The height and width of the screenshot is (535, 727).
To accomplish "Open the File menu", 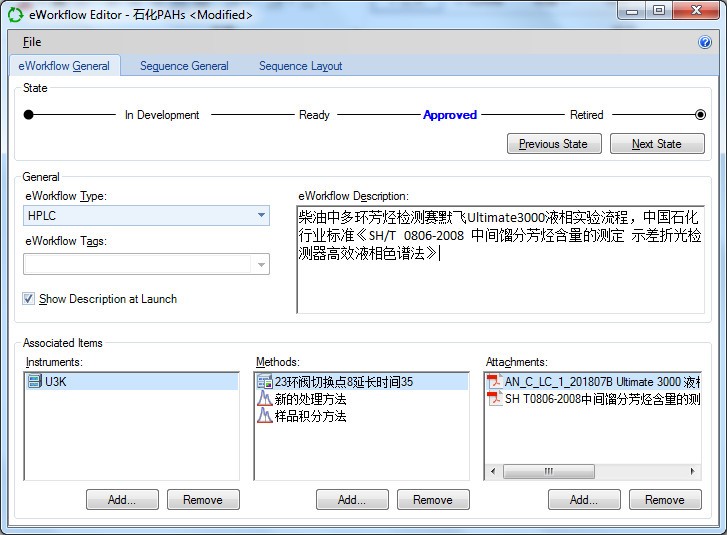I will point(32,42).
